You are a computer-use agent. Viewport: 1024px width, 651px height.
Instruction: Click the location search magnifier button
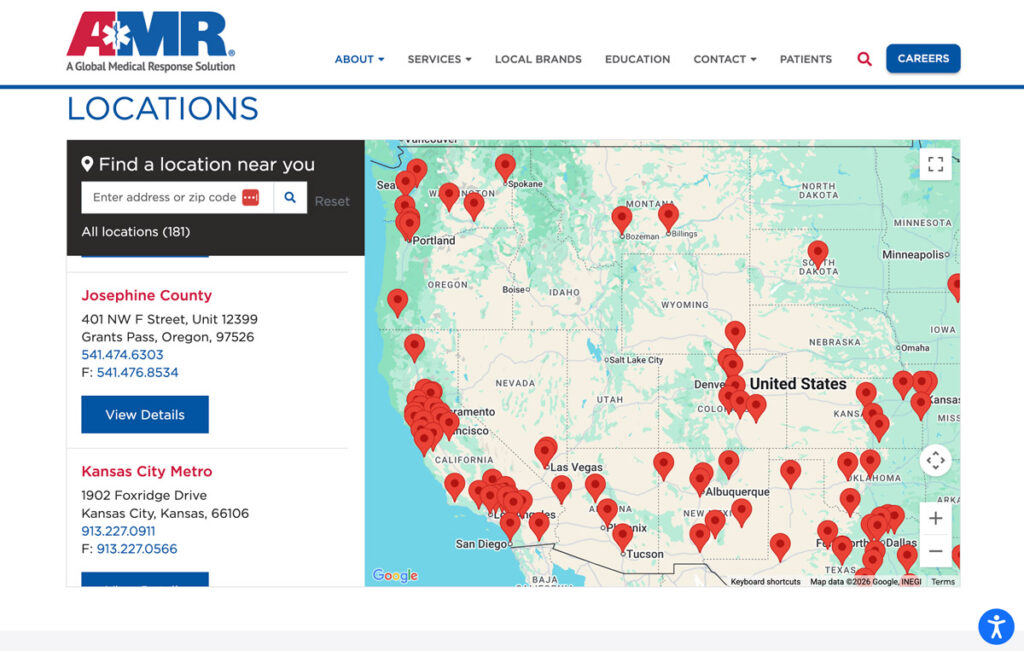tap(290, 197)
